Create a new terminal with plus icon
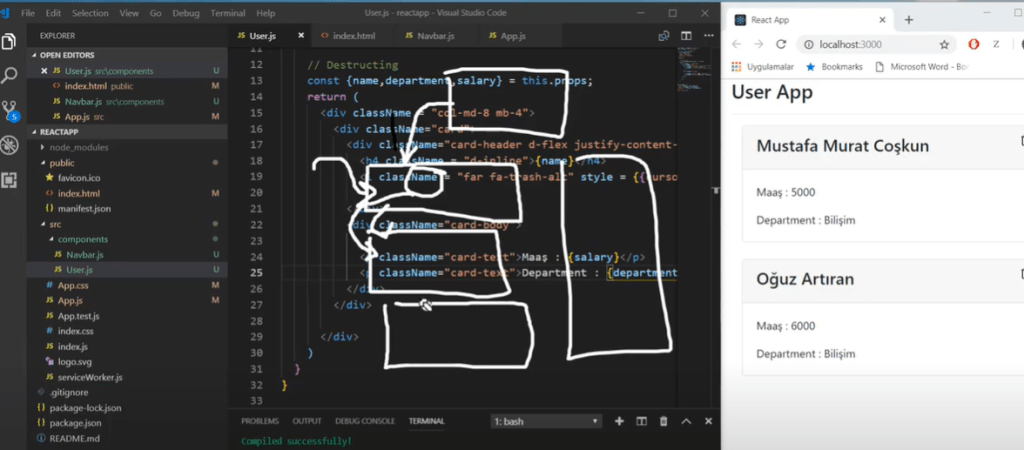The width and height of the screenshot is (1024, 450). click(x=619, y=422)
